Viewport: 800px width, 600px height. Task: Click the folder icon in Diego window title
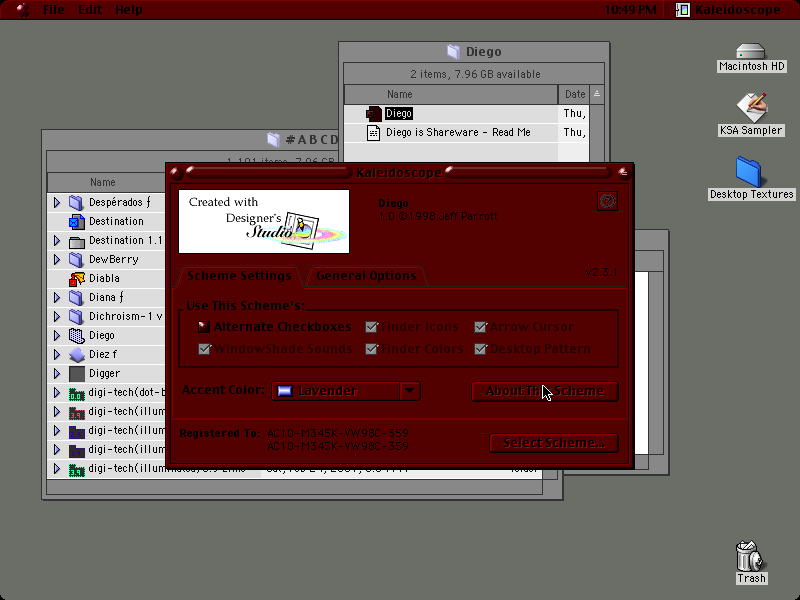pyautogui.click(x=453, y=52)
